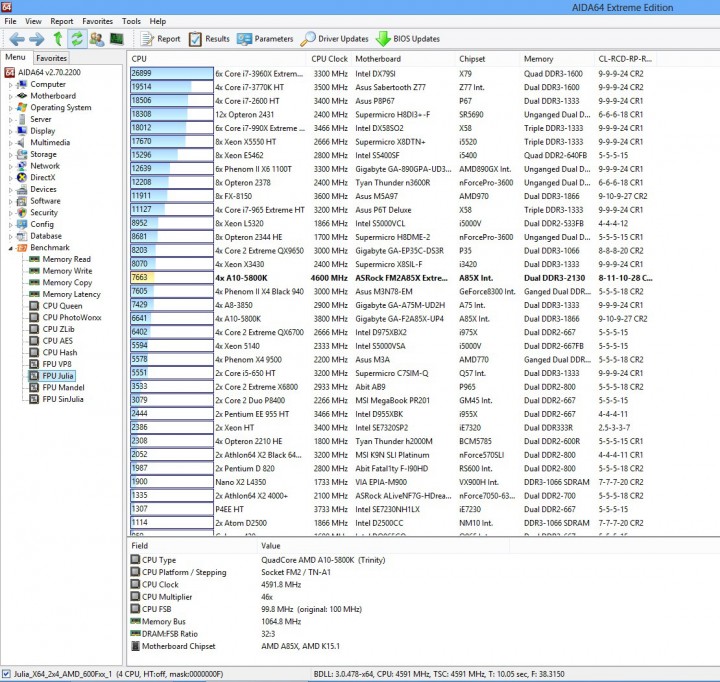
Task: Open the Tools menu
Action: tap(131, 21)
